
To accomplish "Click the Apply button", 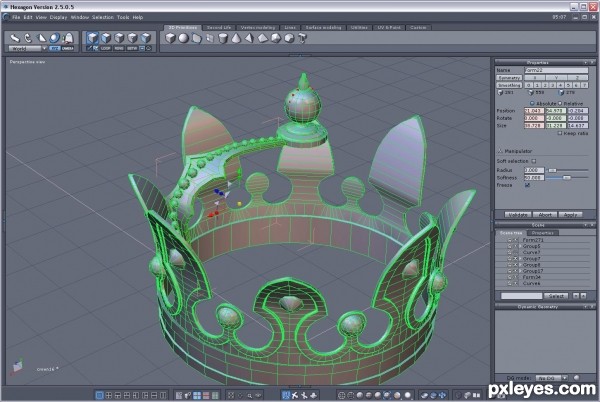I will [571, 215].
